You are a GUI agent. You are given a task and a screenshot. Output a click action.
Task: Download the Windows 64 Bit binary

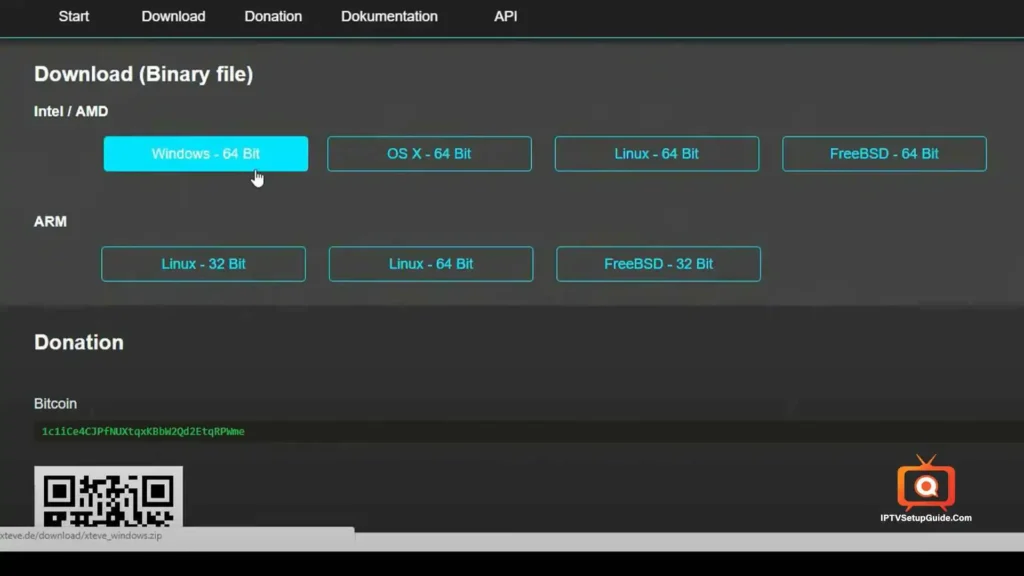point(205,153)
